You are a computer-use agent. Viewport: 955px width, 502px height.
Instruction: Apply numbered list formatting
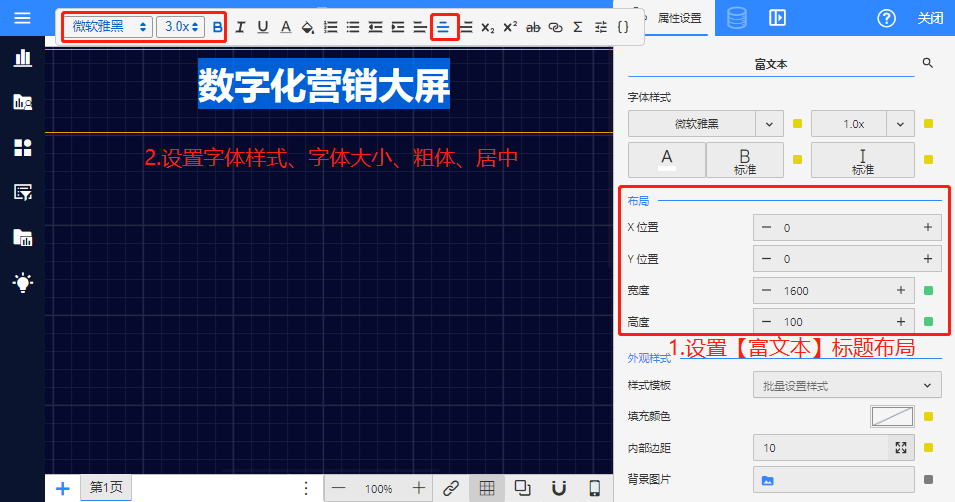pyautogui.click(x=330, y=27)
